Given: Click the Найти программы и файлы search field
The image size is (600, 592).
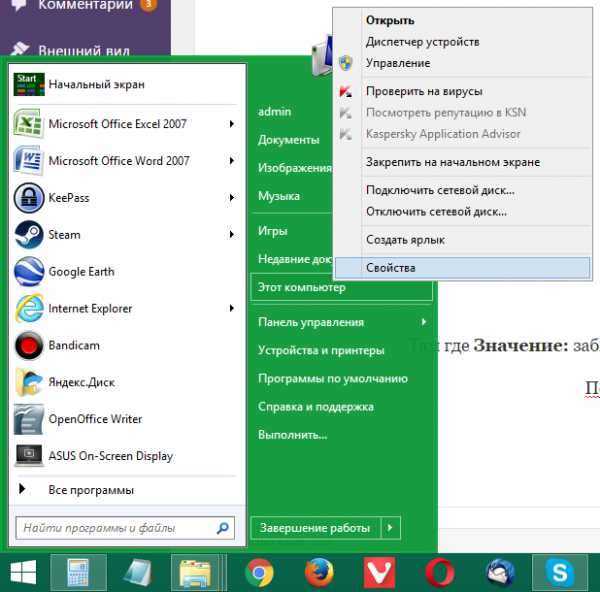Looking at the screenshot, I should (125, 528).
